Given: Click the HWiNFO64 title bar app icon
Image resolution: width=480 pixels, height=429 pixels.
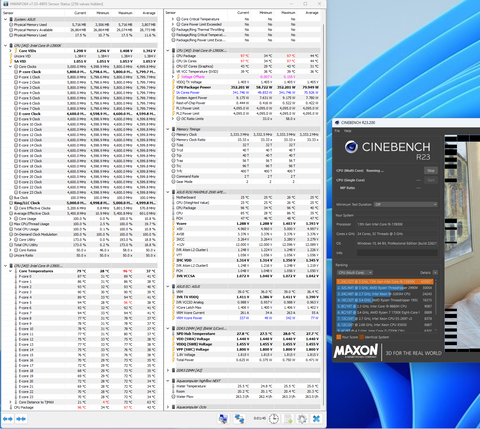Looking at the screenshot, I should (5, 4).
